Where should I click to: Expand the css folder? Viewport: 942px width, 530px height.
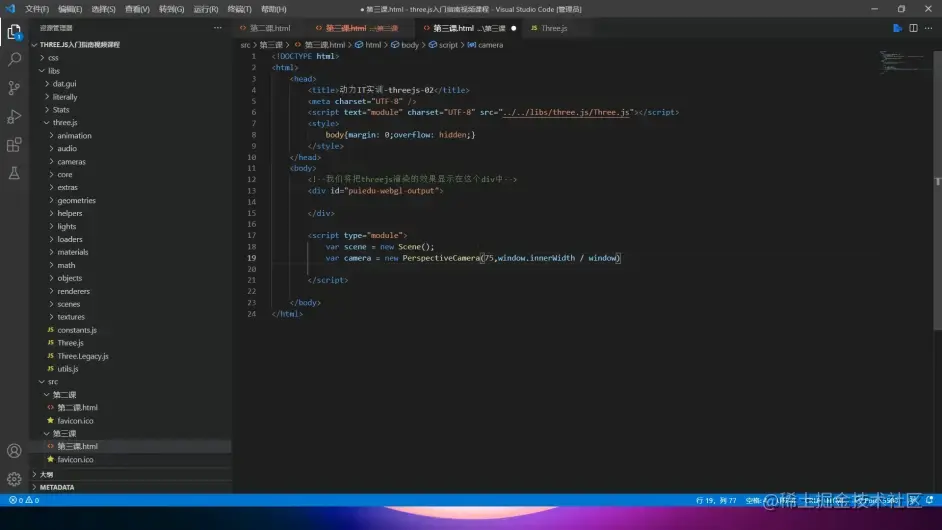[53, 58]
